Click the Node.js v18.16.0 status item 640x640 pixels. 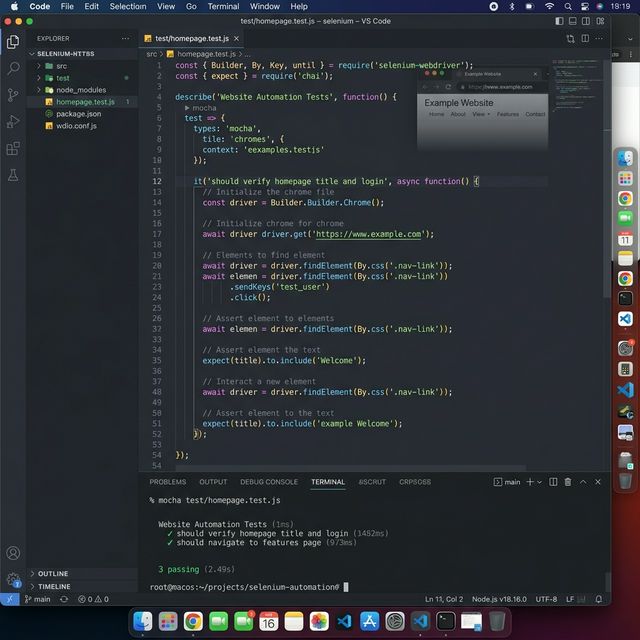[499, 599]
